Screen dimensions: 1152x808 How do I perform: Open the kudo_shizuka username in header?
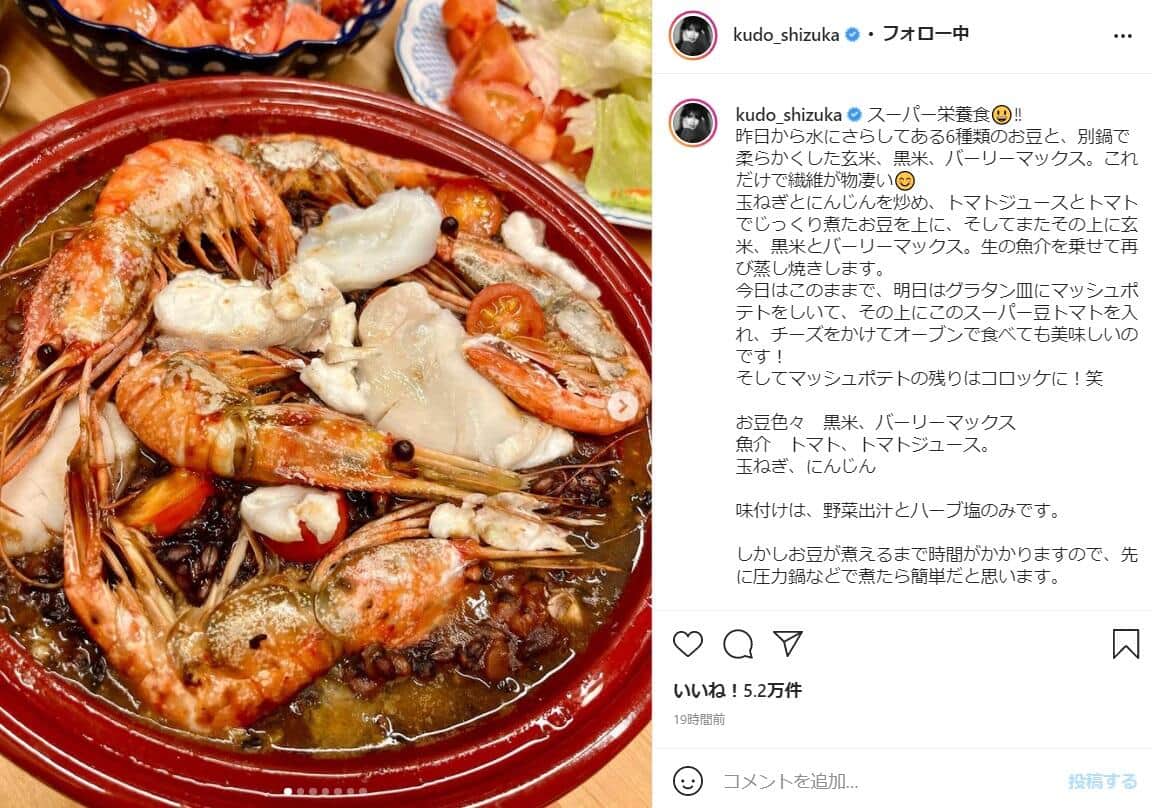click(x=786, y=35)
